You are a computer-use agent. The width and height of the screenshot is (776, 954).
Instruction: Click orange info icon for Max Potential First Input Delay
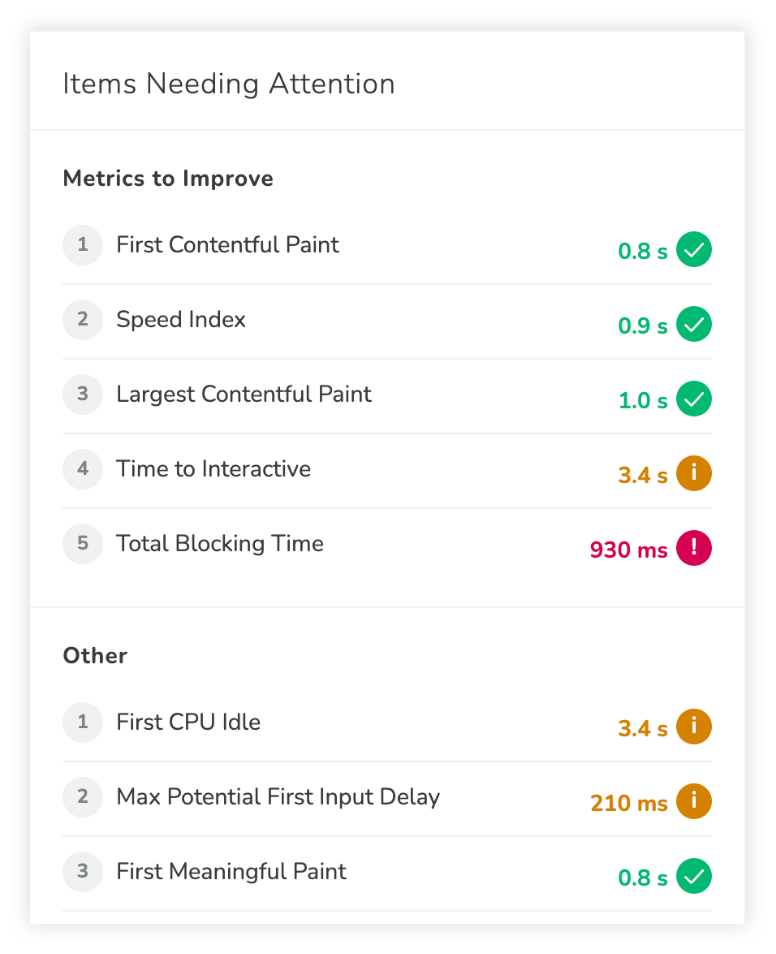694,801
